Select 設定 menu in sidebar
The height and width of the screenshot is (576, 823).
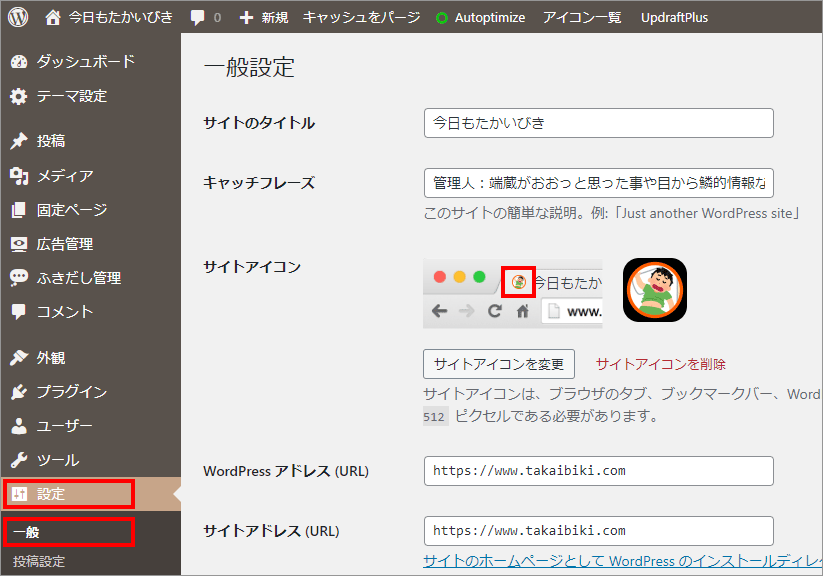90,494
